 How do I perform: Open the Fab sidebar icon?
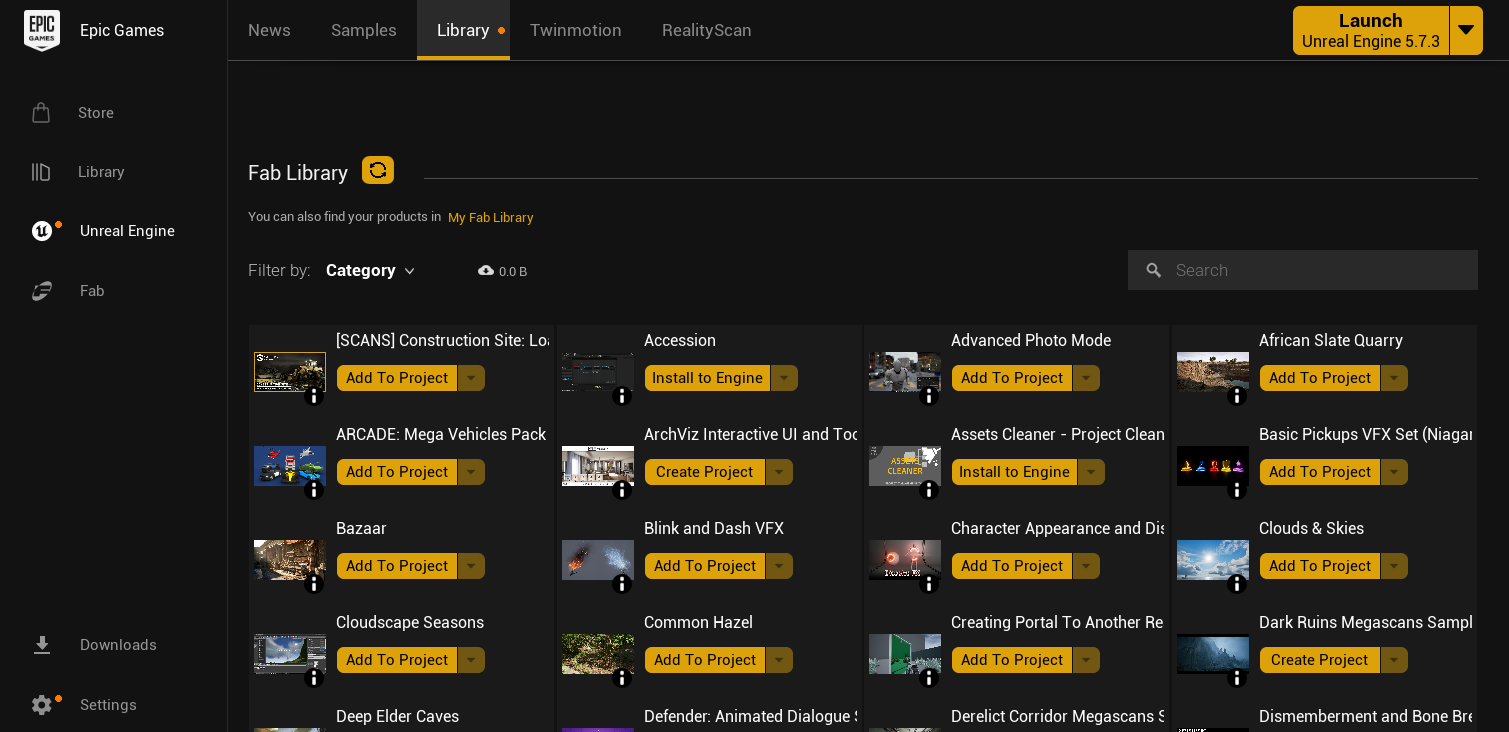pyautogui.click(x=42, y=291)
